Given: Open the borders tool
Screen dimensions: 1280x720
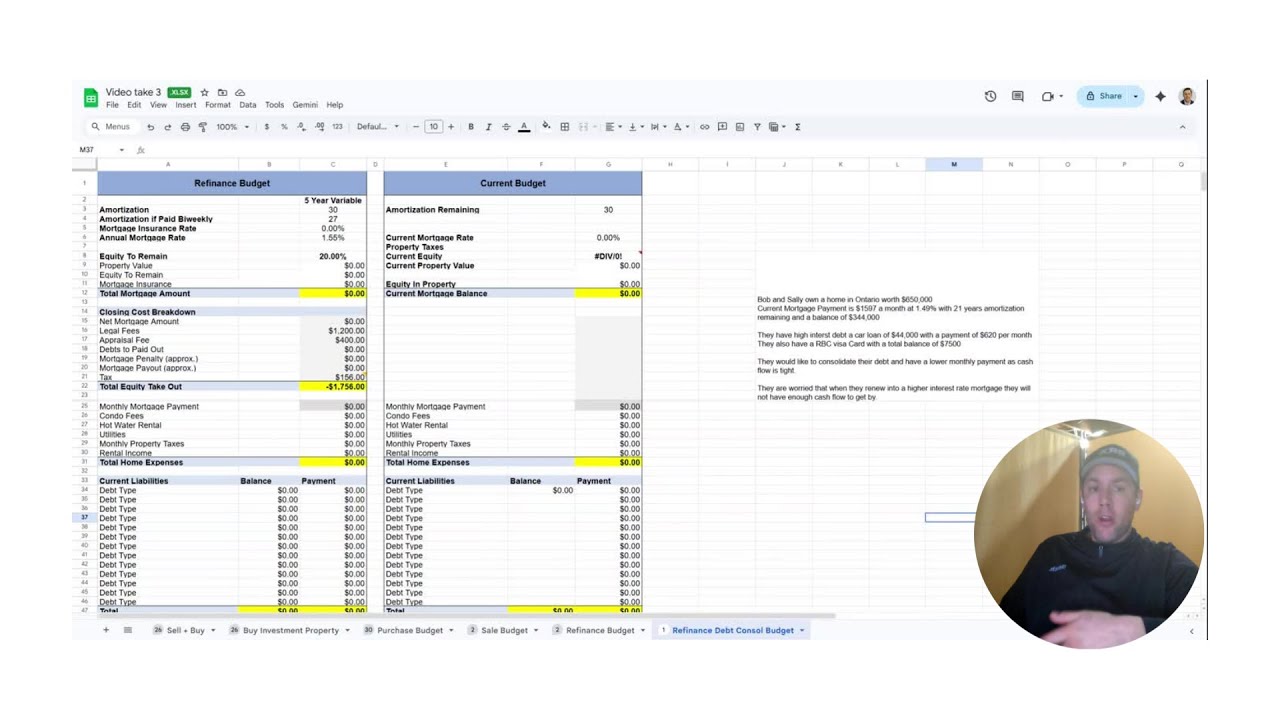Looking at the screenshot, I should click(x=564, y=127).
